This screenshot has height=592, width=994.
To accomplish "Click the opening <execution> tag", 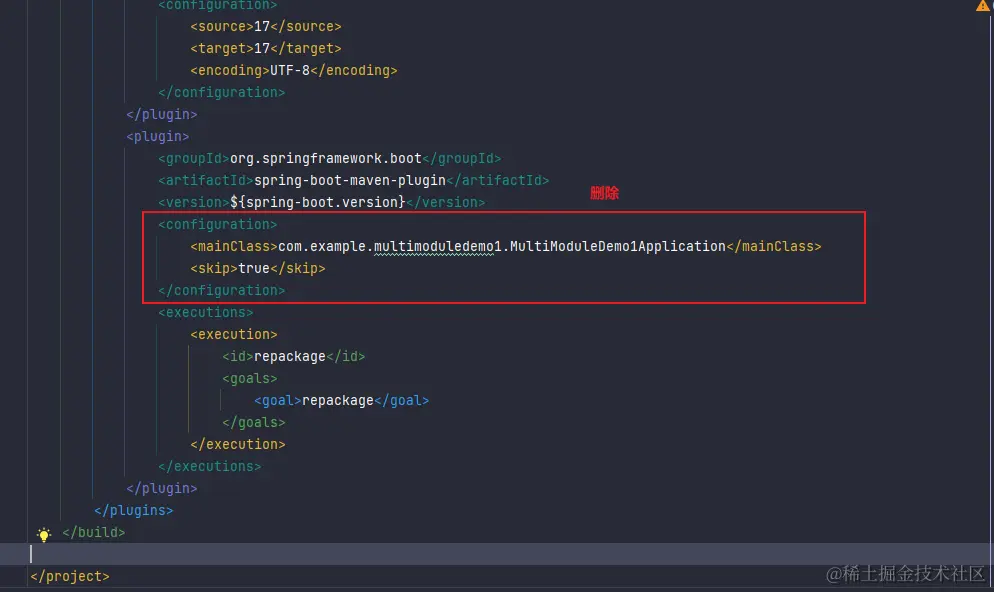I will pyautogui.click(x=234, y=335).
